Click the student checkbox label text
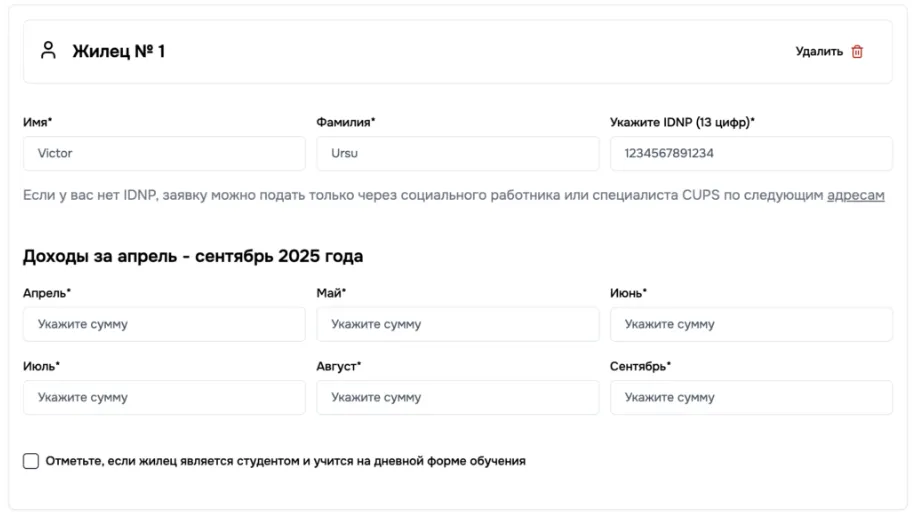915x532 pixels. click(285, 461)
